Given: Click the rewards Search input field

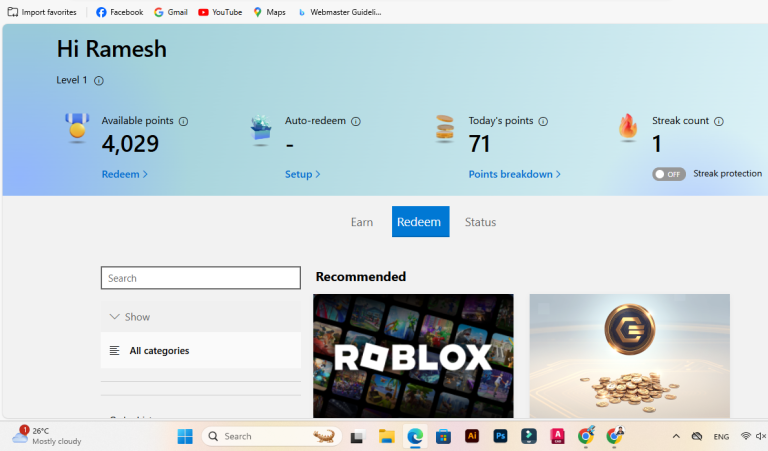Looking at the screenshot, I should pos(201,278).
